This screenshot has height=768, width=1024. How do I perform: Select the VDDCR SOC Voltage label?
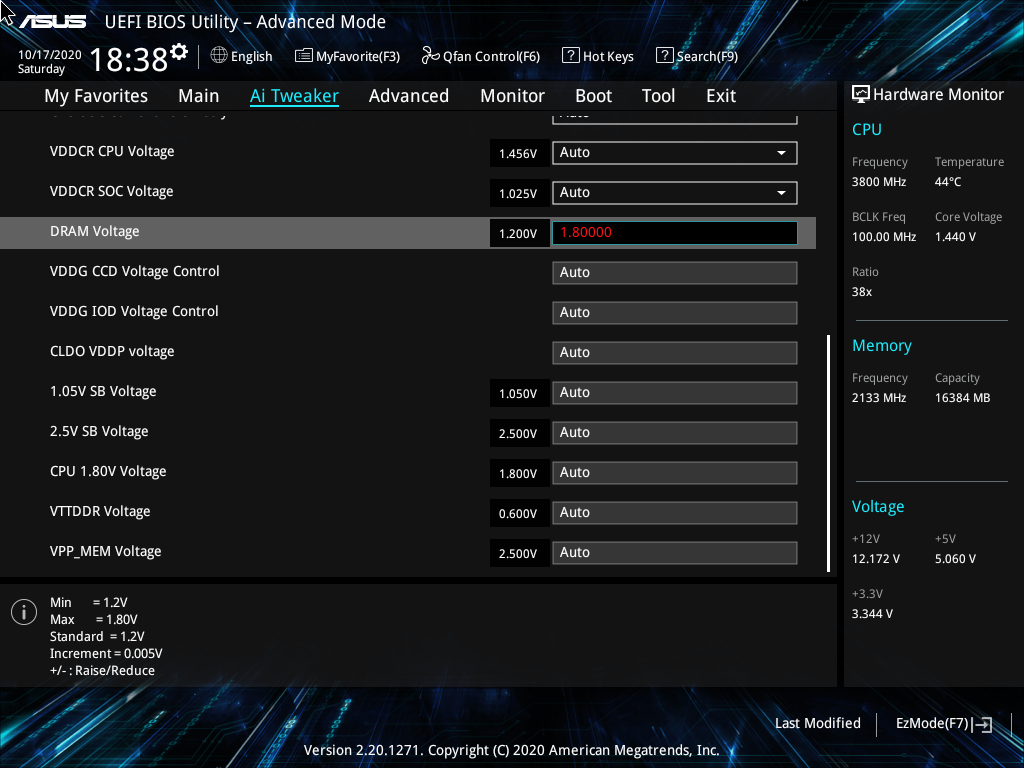pos(112,191)
